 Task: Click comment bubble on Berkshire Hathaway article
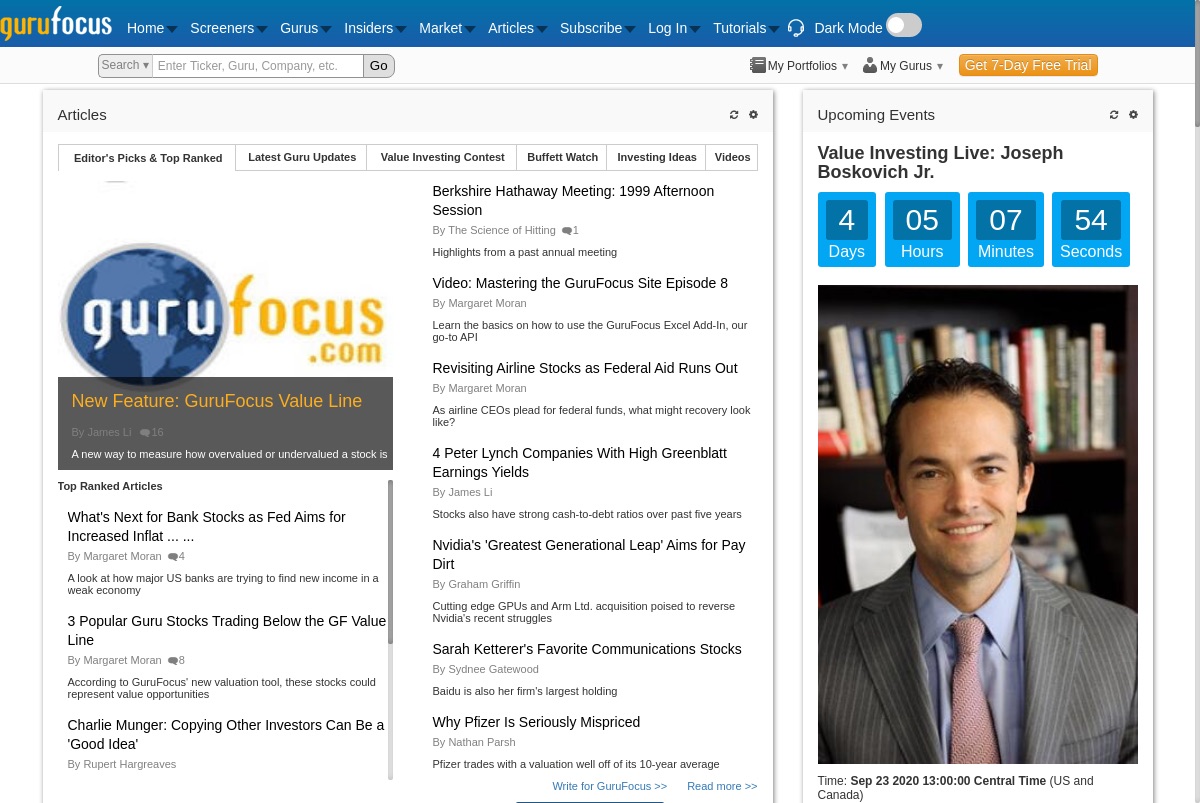567,231
